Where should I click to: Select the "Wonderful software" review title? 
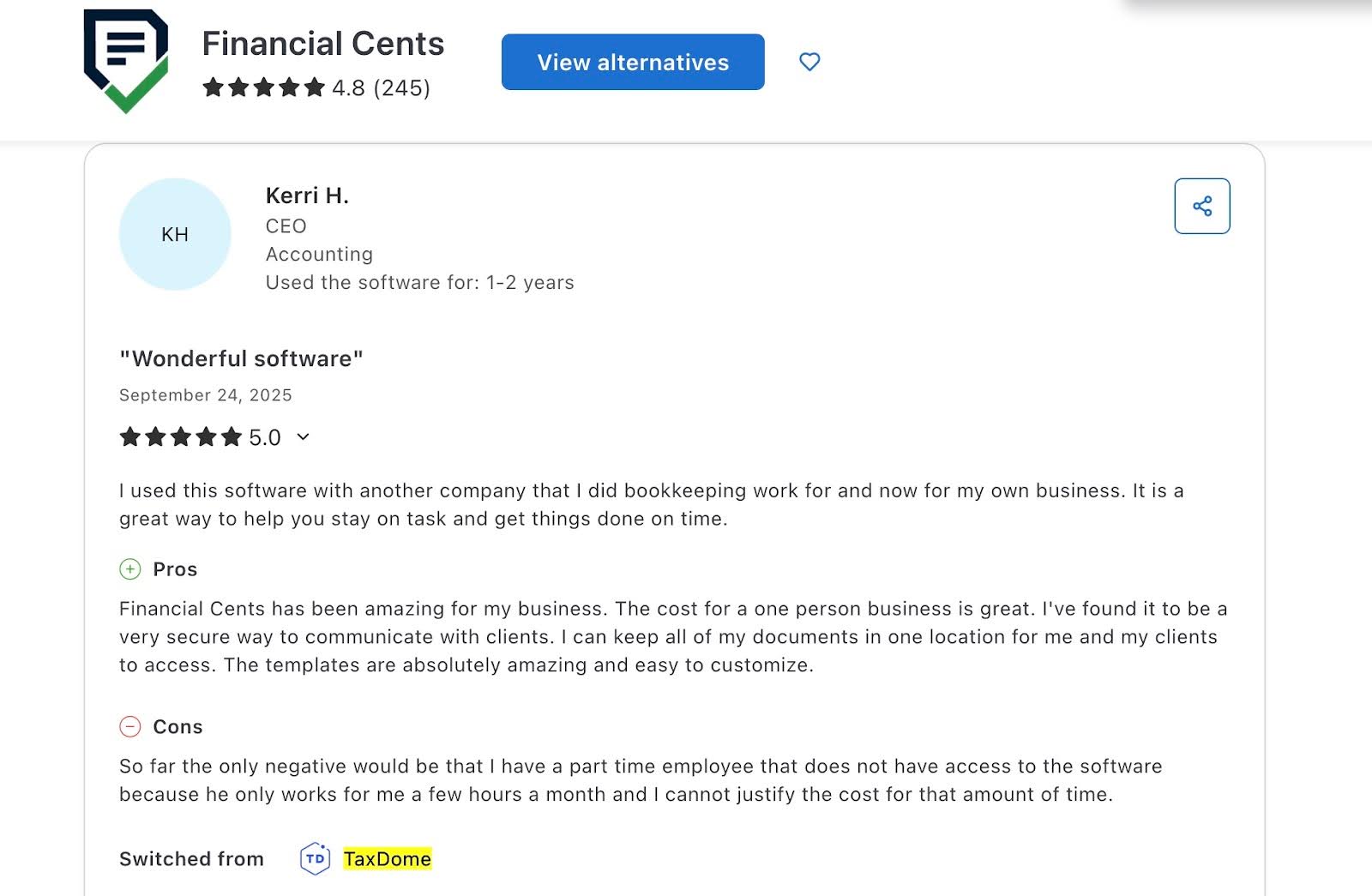coord(241,358)
